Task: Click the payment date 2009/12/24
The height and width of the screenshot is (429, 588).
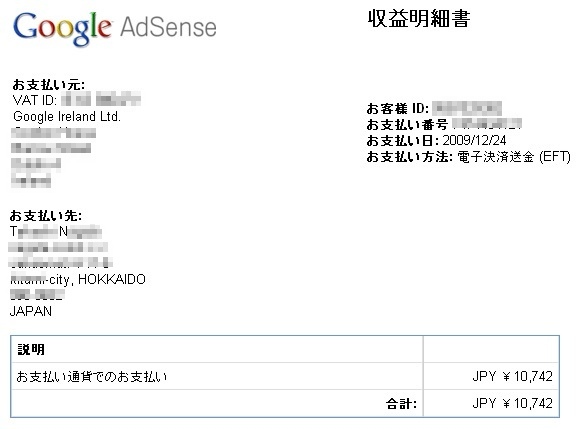Action: click(x=474, y=140)
